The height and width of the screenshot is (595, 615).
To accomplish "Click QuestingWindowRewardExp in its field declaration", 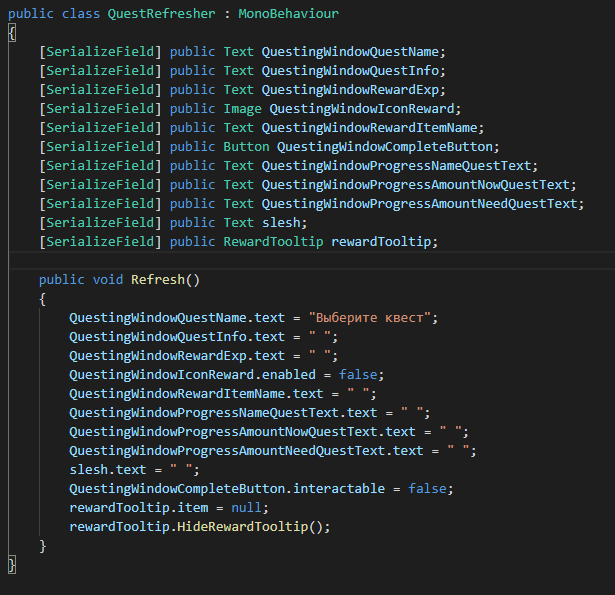I will tap(350, 90).
